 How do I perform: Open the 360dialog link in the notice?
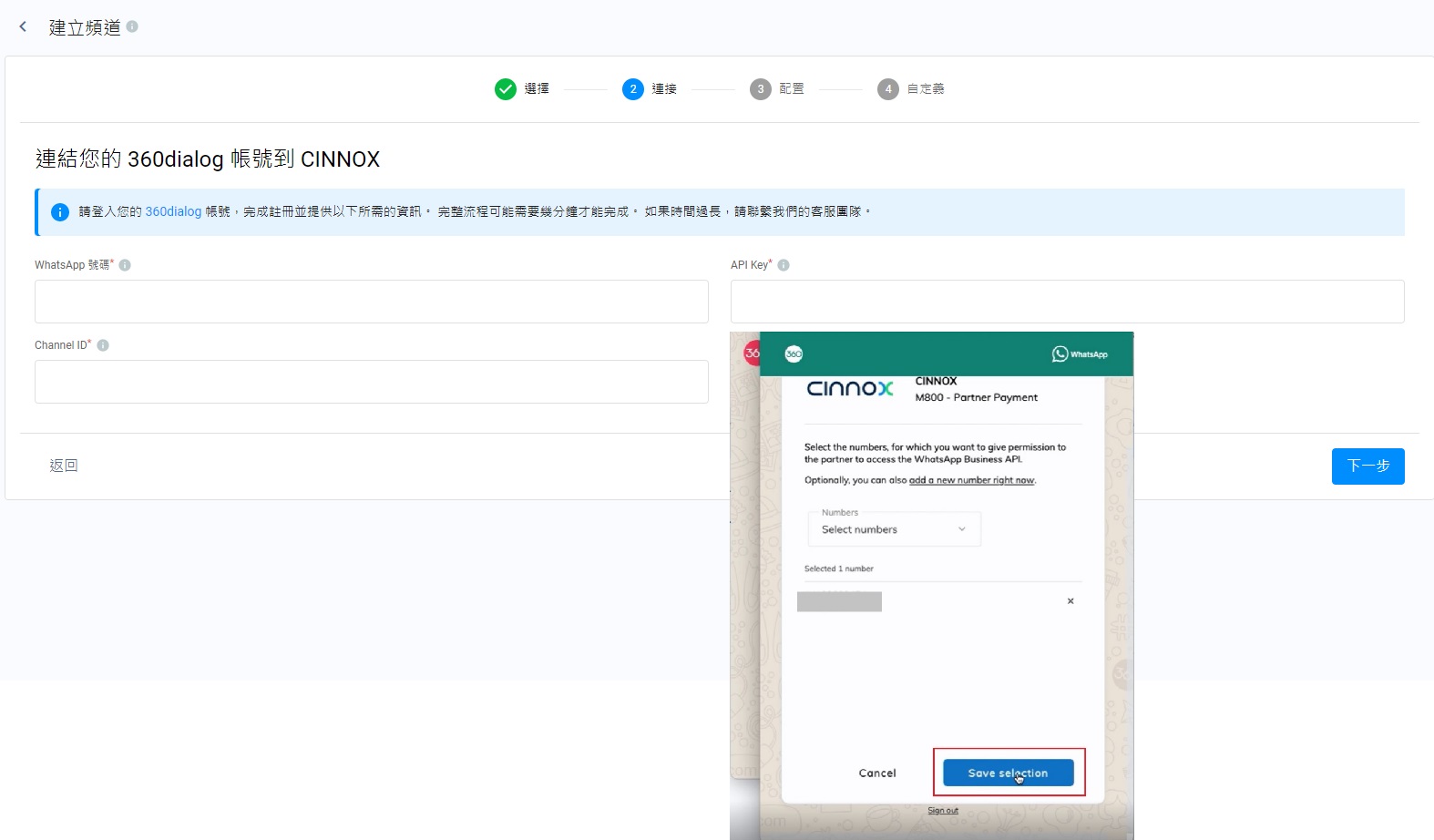click(173, 211)
